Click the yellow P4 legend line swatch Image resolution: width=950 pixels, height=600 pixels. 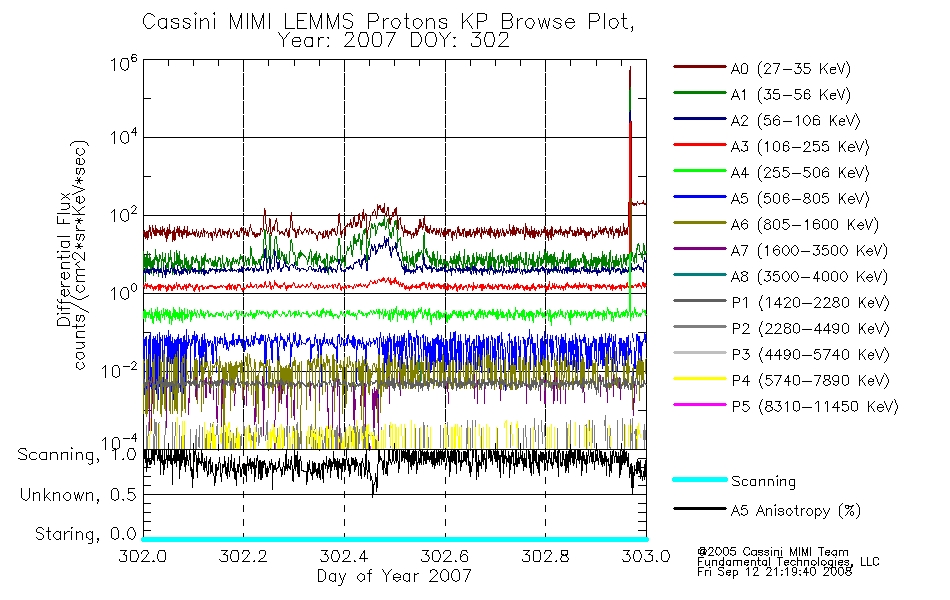pos(700,378)
